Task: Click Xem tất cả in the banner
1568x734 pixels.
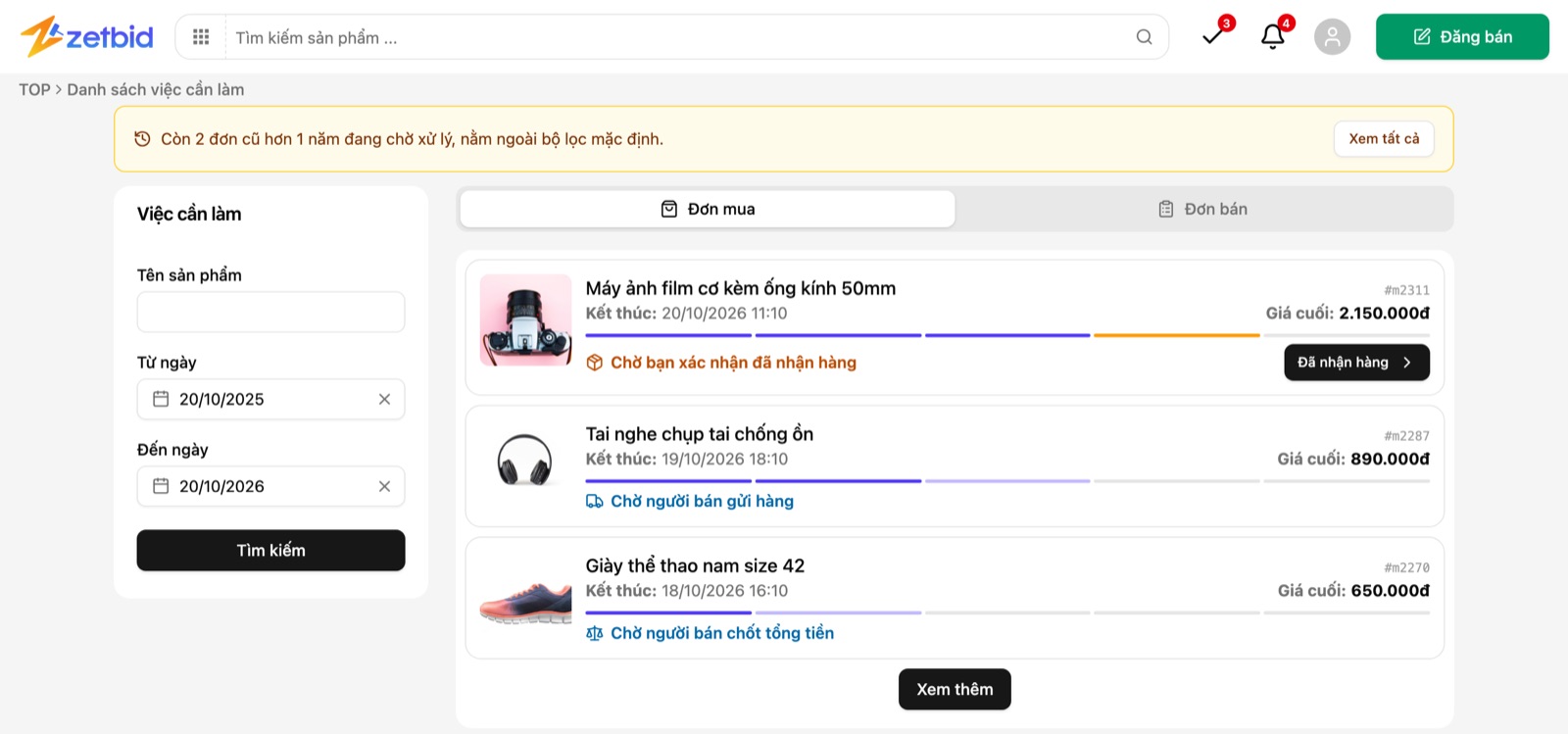Action: click(1384, 139)
